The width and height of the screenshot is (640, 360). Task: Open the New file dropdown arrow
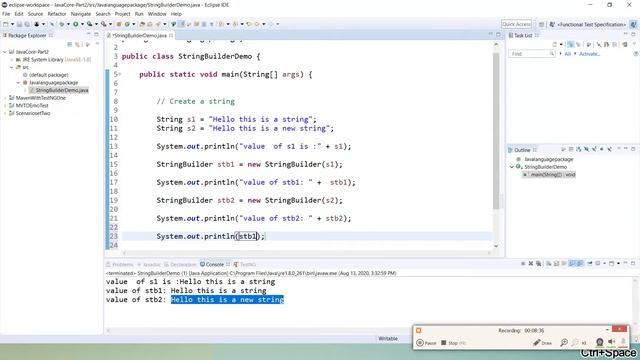[12, 24]
